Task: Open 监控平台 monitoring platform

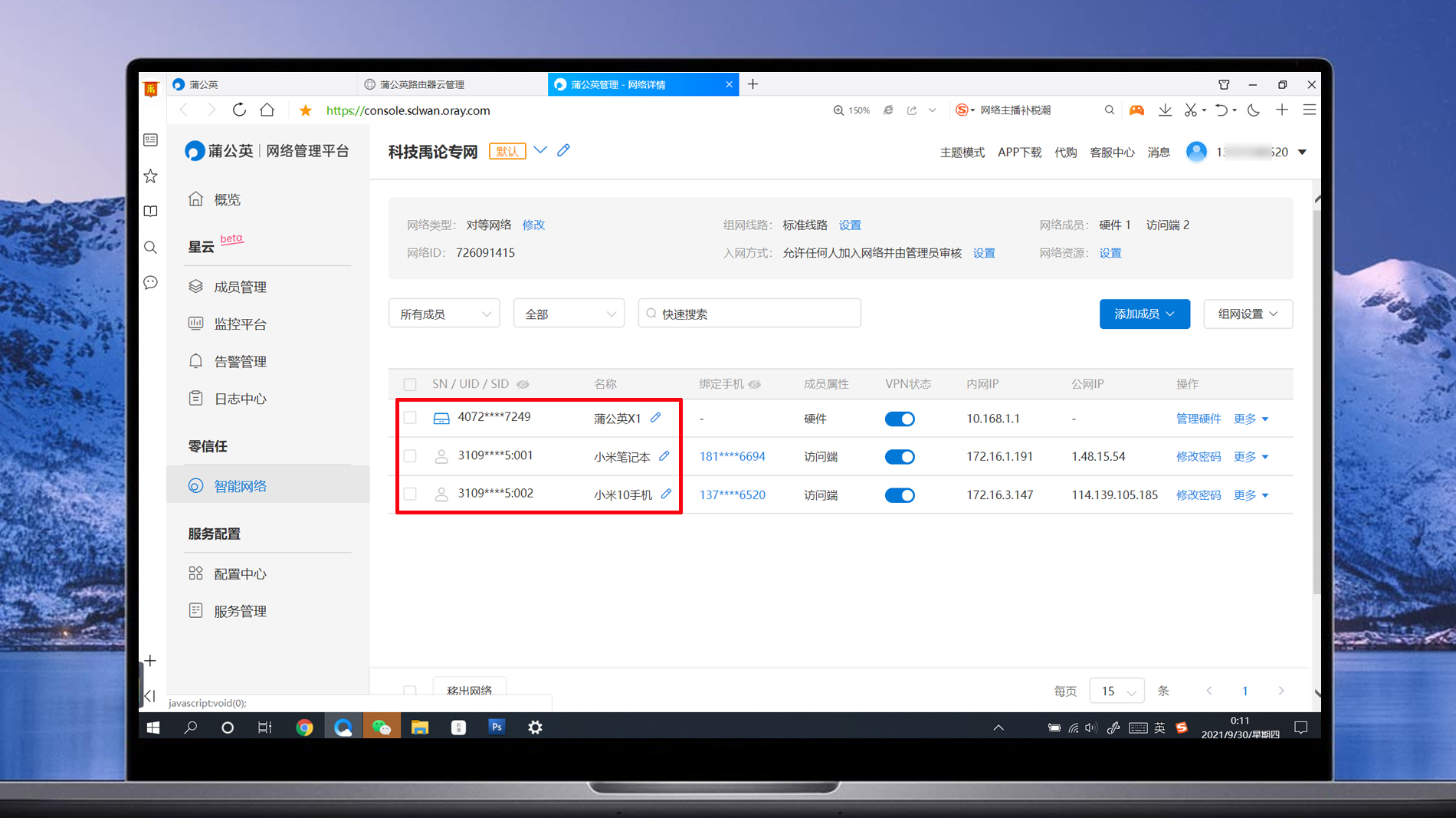Action: coord(241,323)
